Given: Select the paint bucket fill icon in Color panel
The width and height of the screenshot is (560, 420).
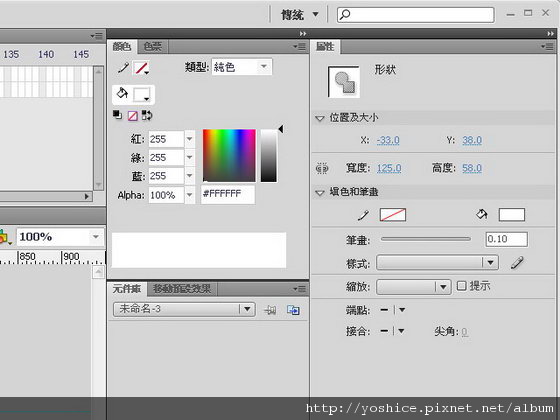Looking at the screenshot, I should (x=122, y=94).
